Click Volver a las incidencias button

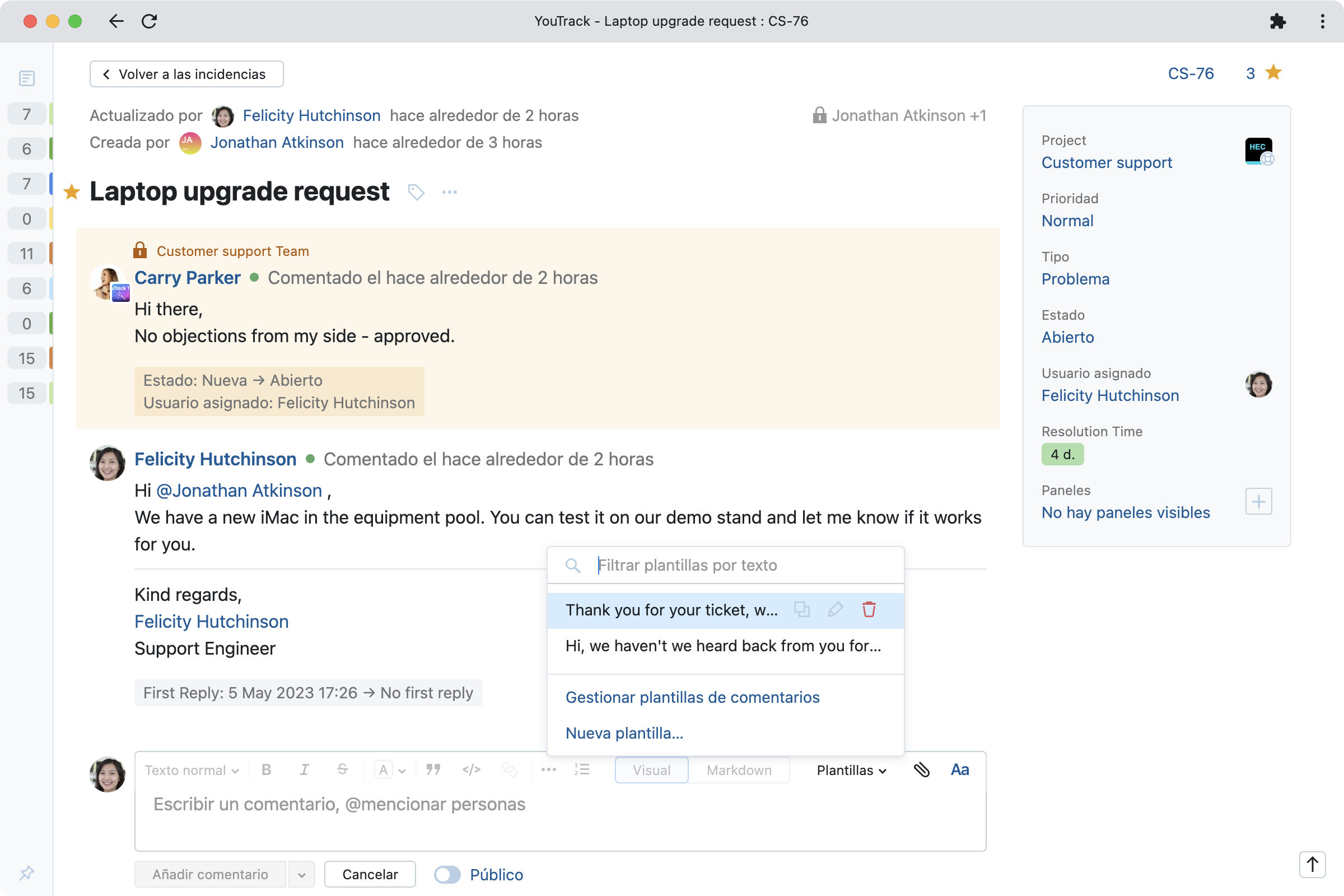point(186,74)
